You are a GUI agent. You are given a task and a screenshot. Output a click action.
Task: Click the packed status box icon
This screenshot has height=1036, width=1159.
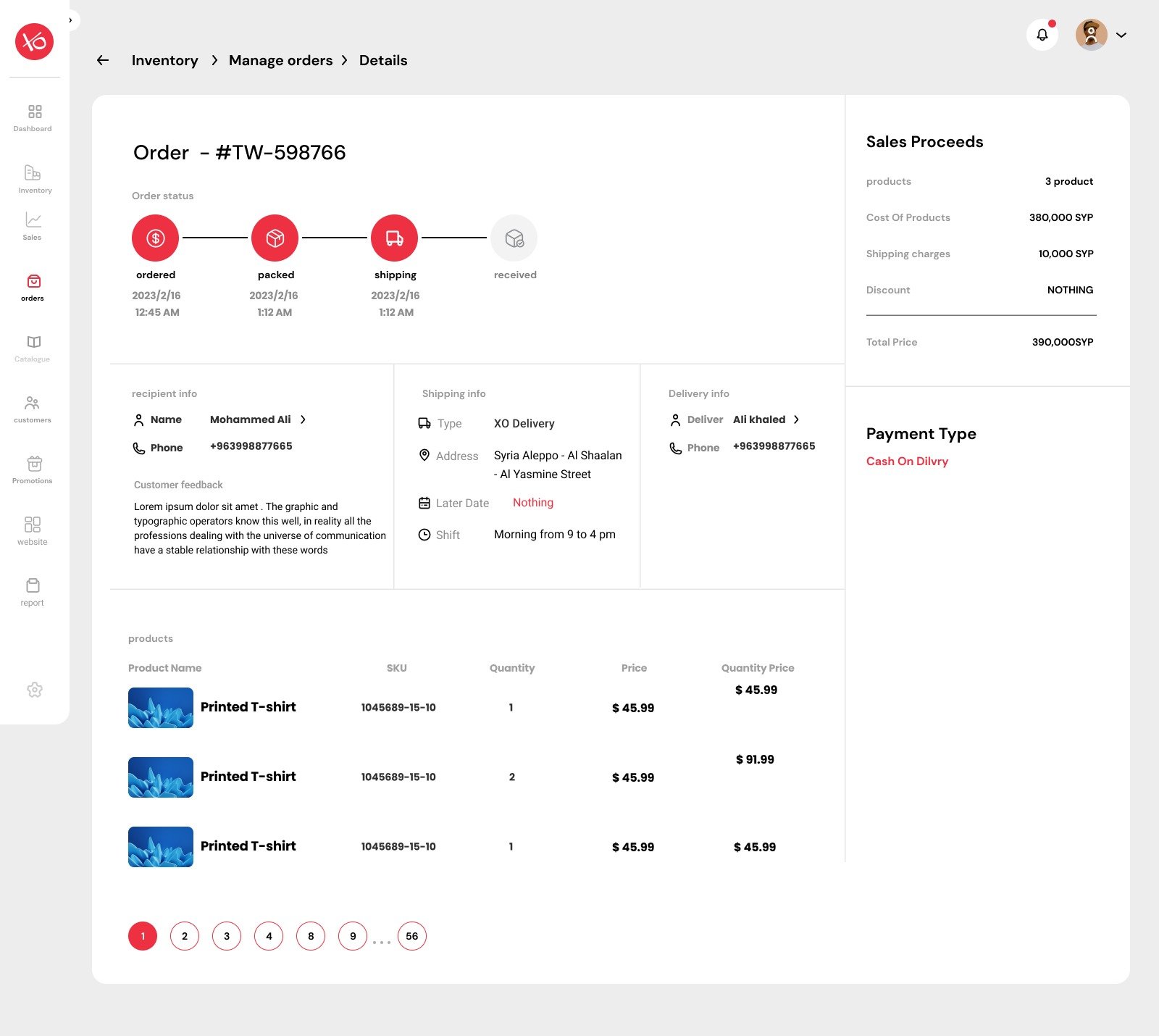click(275, 238)
